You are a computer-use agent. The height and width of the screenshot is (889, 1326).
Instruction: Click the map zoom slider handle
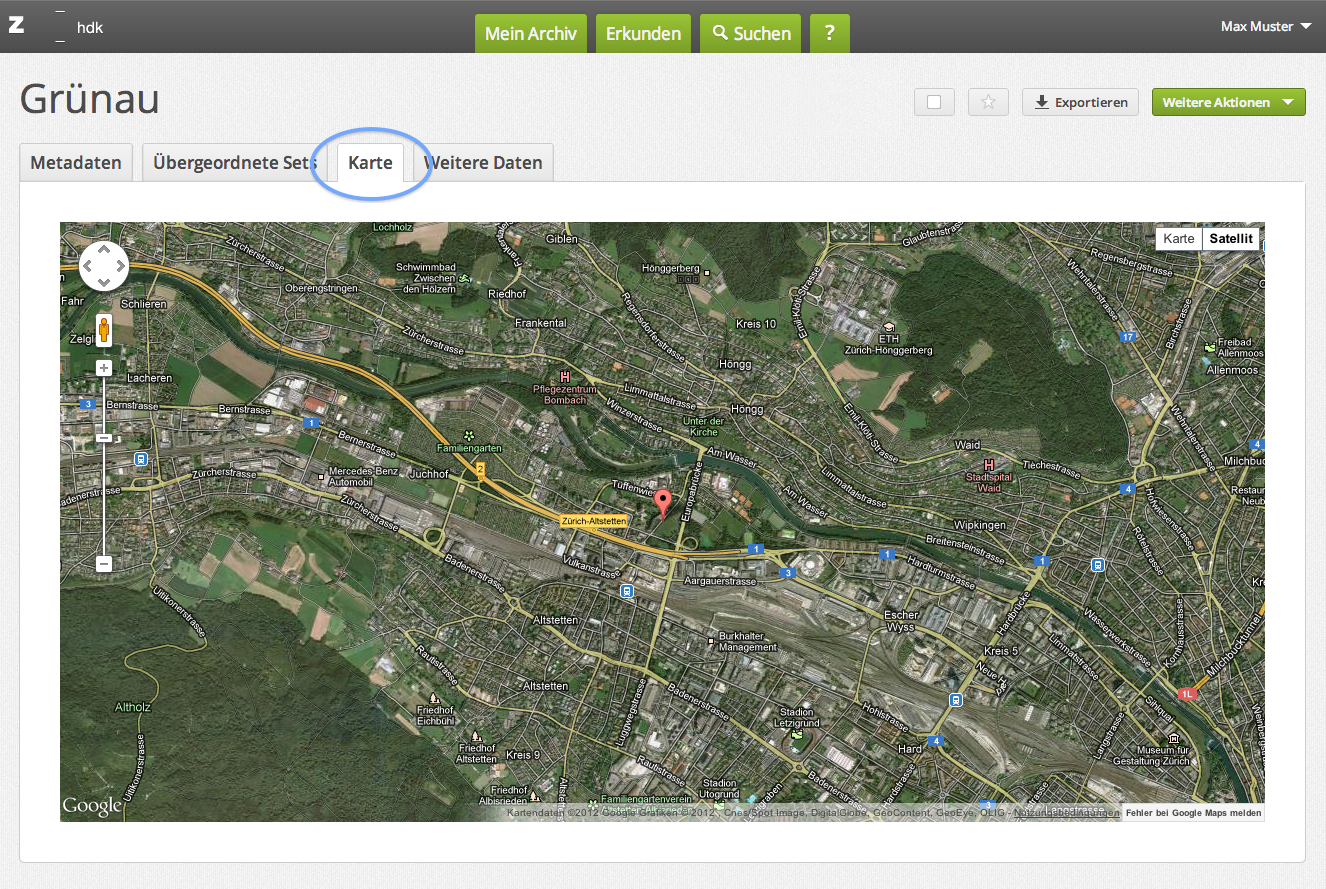[104, 438]
